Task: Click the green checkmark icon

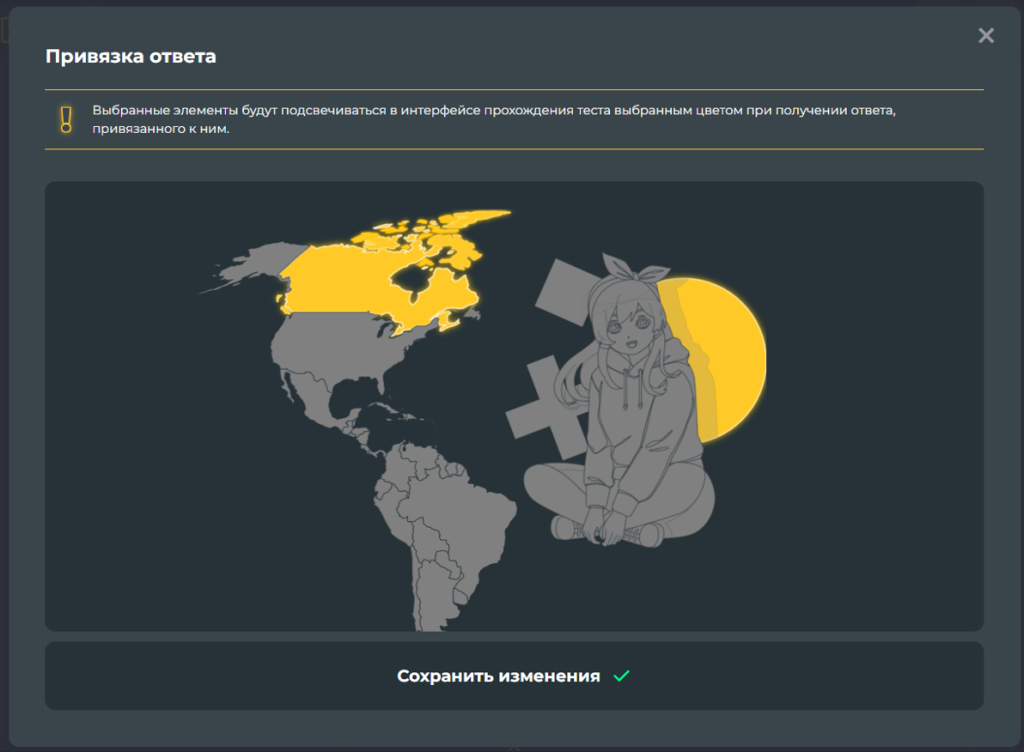Action: 621,676
